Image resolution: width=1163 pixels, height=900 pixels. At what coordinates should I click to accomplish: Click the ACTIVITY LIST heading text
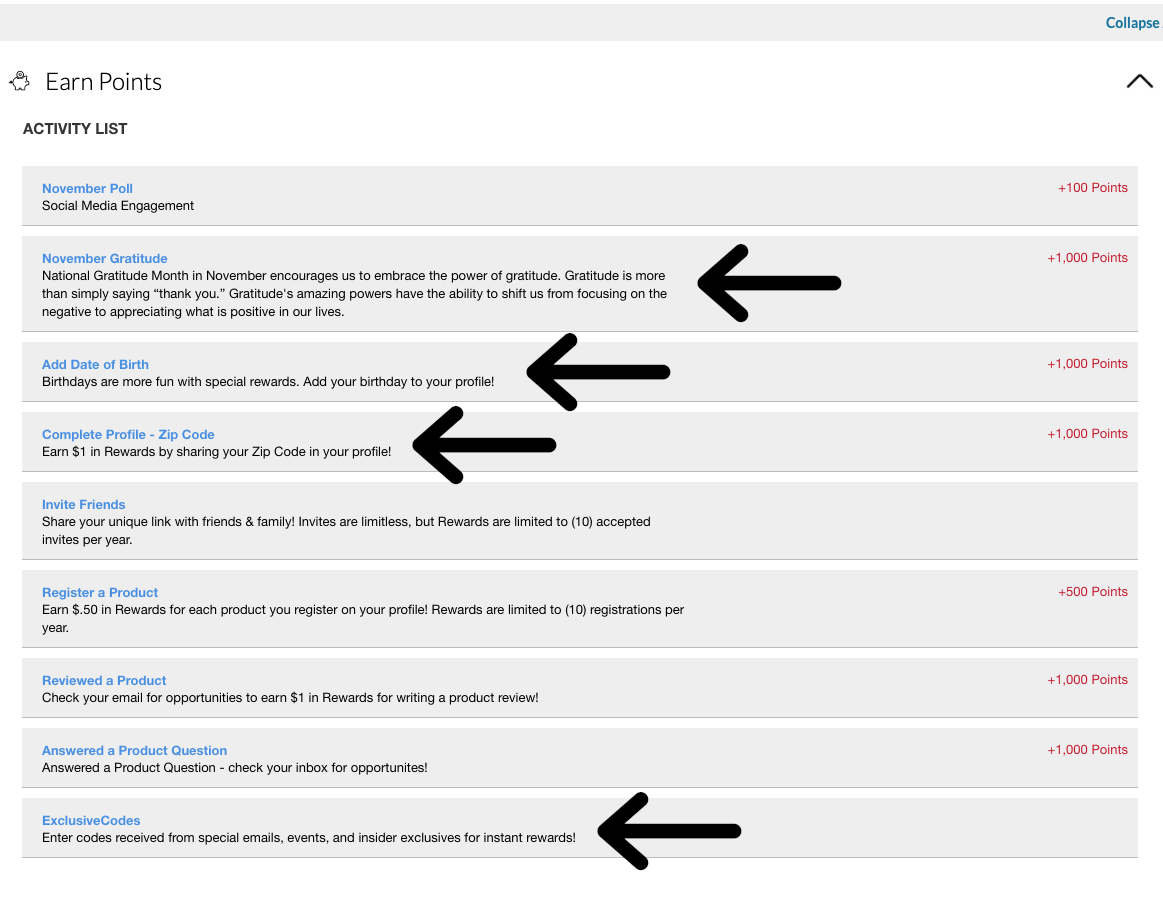(75, 129)
